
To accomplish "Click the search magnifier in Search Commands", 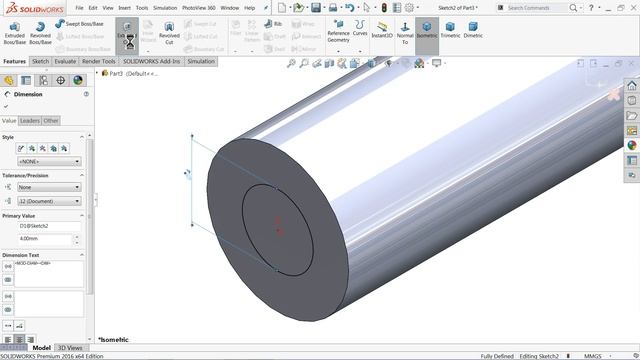I will [573, 7].
